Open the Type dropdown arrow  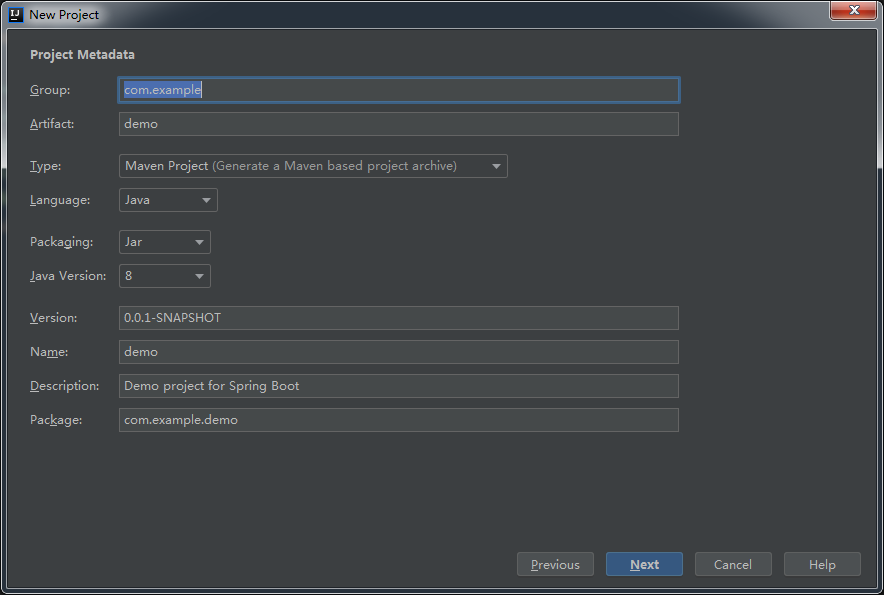[496, 165]
